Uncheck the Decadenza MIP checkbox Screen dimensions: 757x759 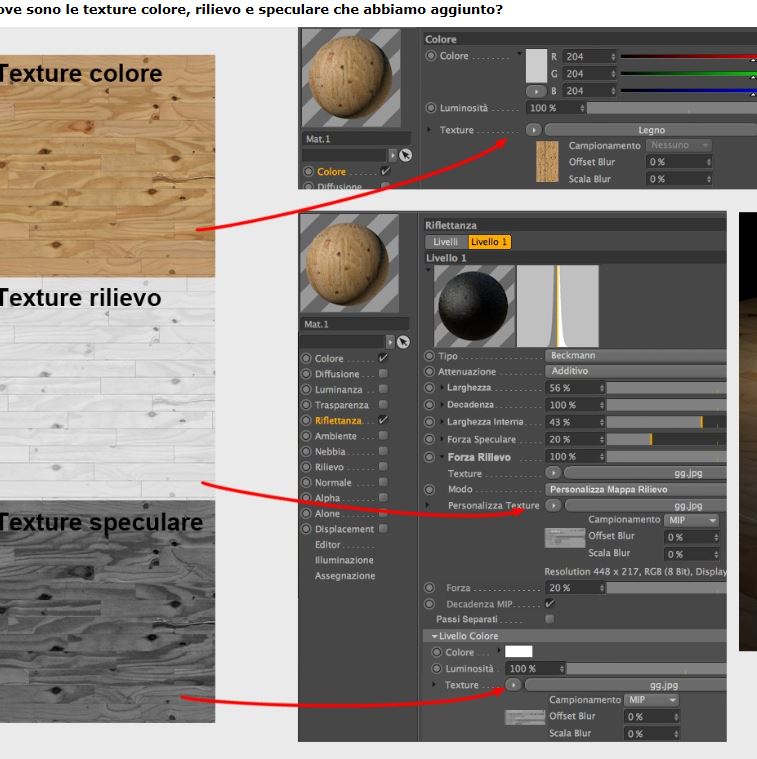[x=549, y=603]
